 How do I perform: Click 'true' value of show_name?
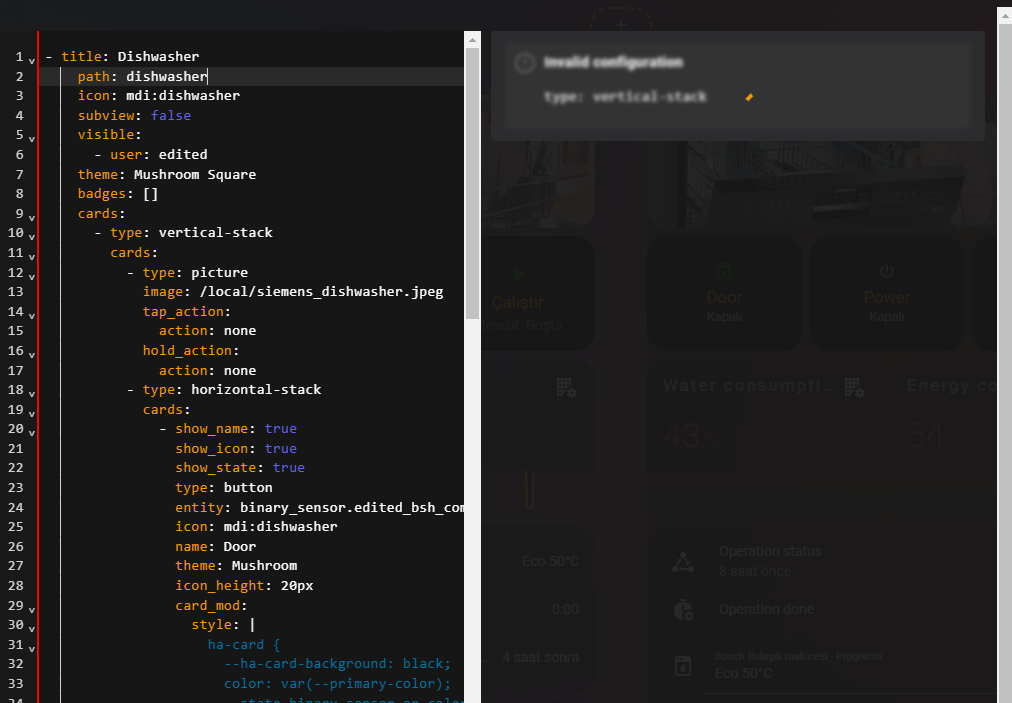click(x=281, y=429)
